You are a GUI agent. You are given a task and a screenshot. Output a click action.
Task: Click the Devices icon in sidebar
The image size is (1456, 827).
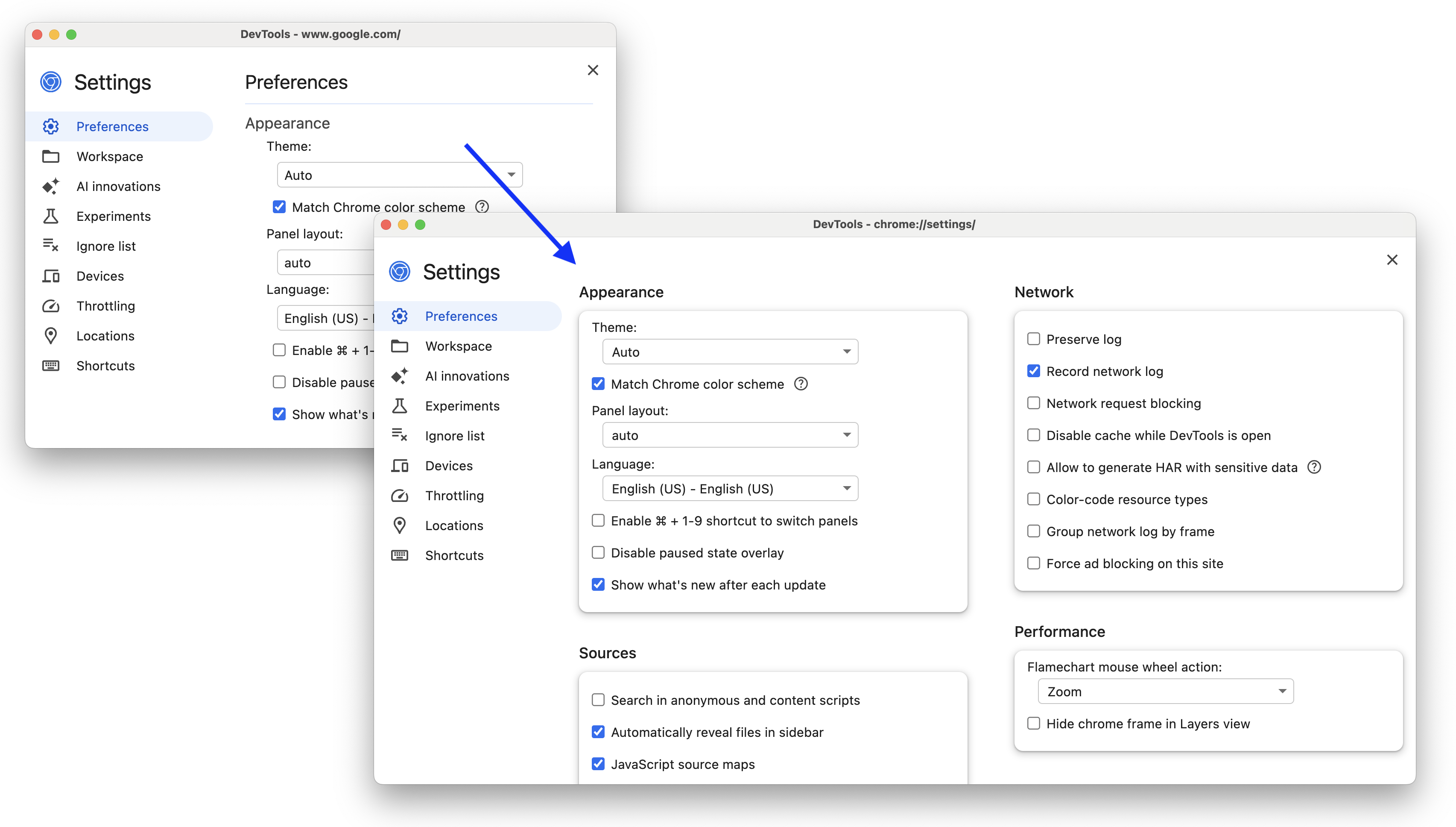399,465
